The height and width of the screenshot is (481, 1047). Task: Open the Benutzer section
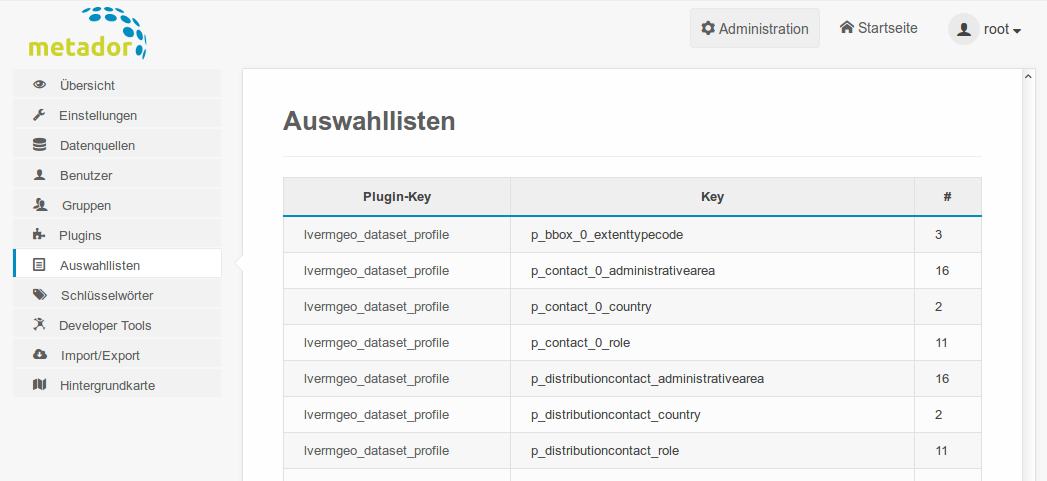pos(117,175)
